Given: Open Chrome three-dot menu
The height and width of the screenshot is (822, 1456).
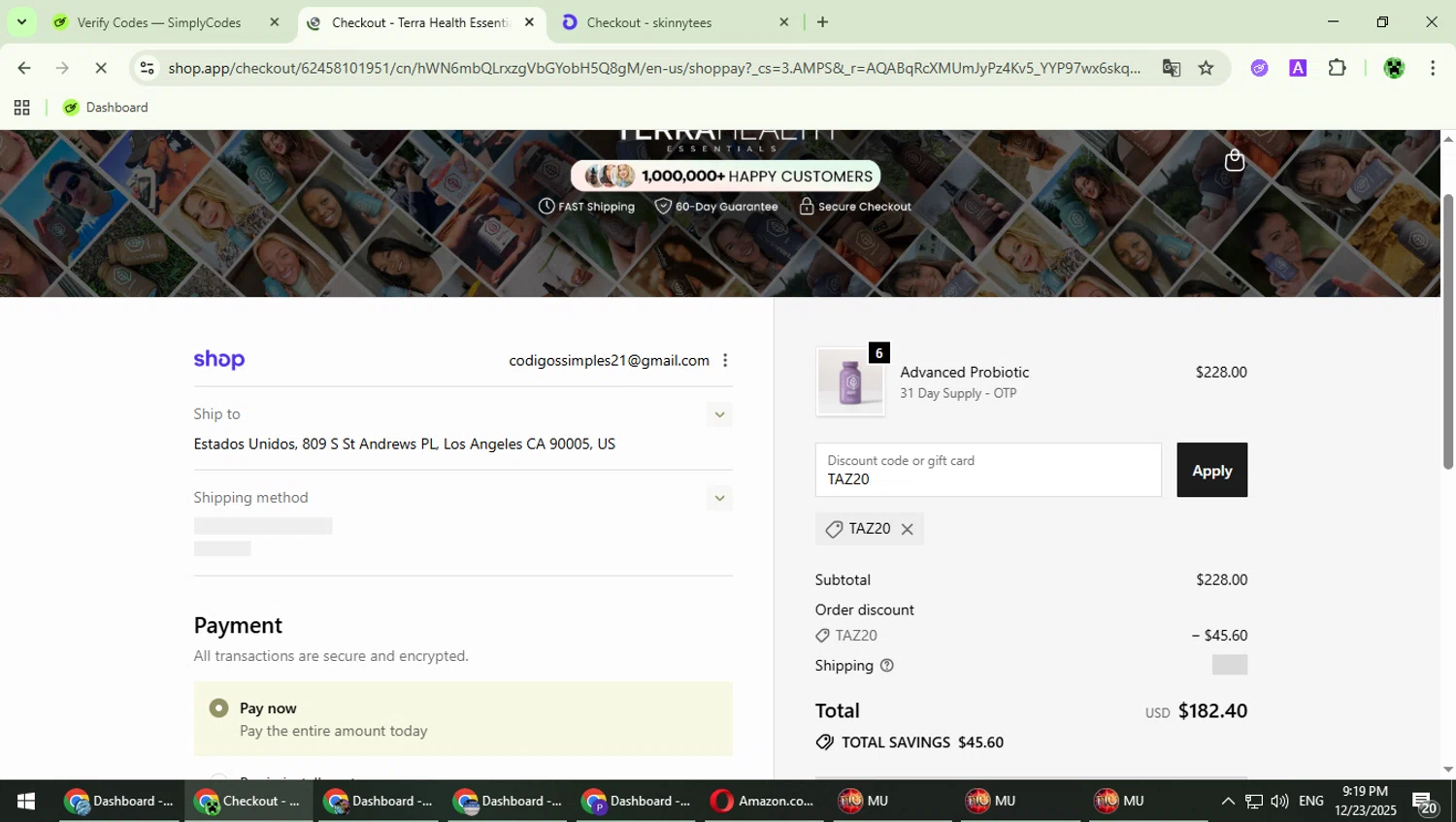Looking at the screenshot, I should point(1433,68).
